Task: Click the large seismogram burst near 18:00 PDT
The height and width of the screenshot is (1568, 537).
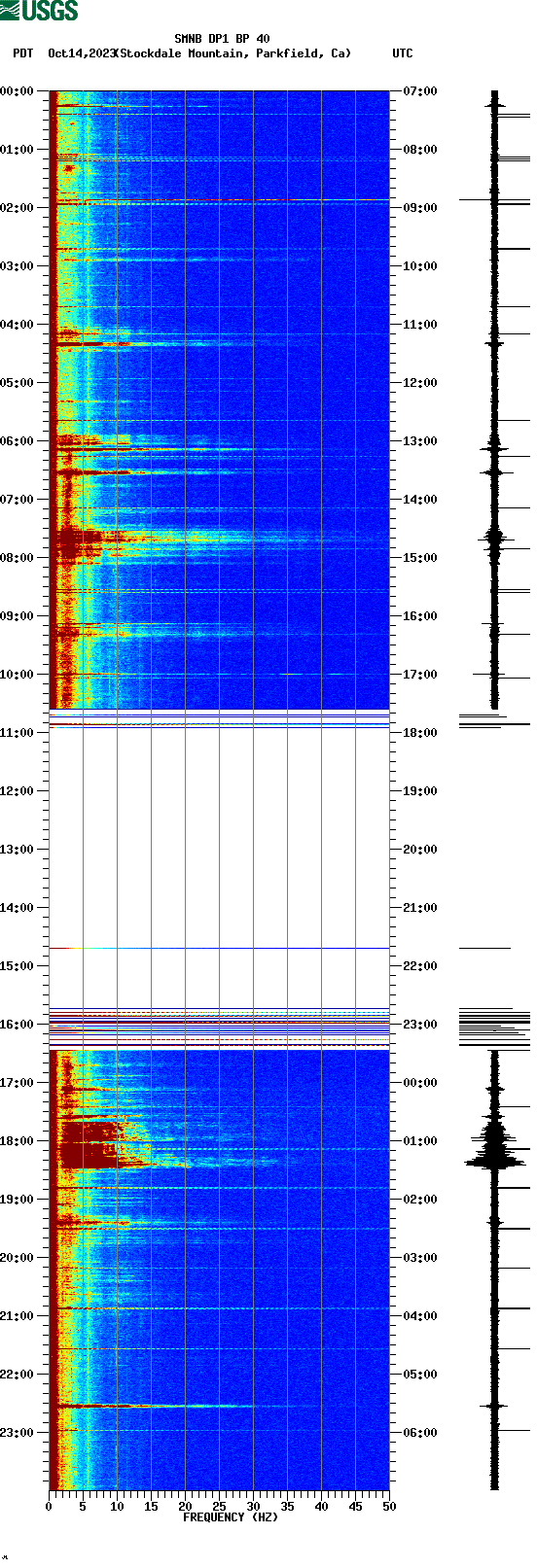Action: pos(495,1145)
